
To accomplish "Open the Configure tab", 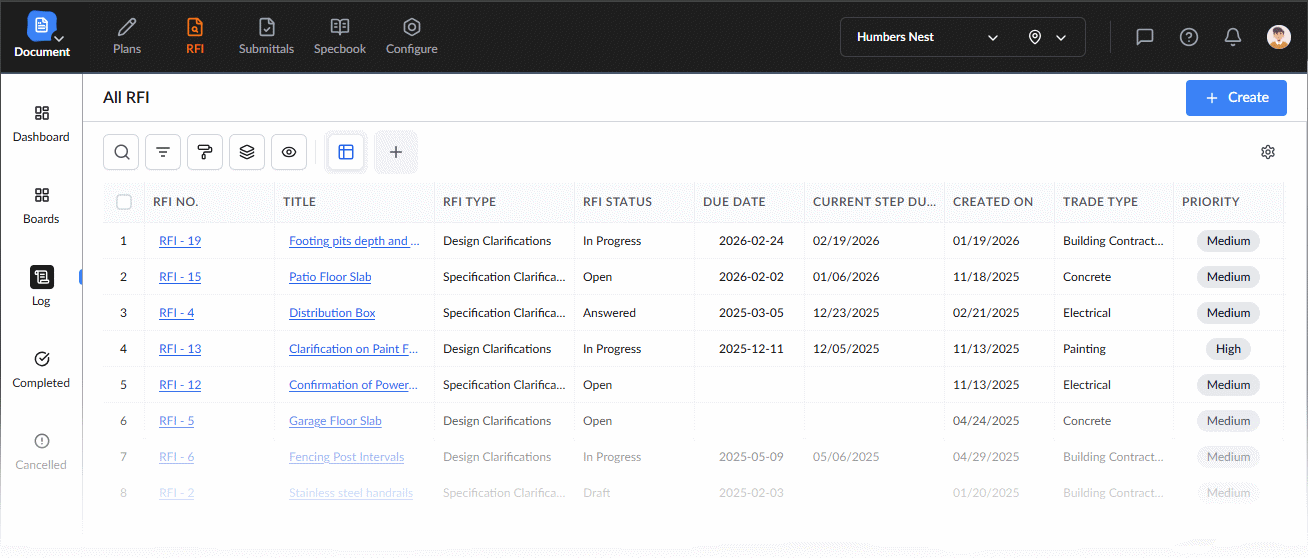I will tap(412, 37).
